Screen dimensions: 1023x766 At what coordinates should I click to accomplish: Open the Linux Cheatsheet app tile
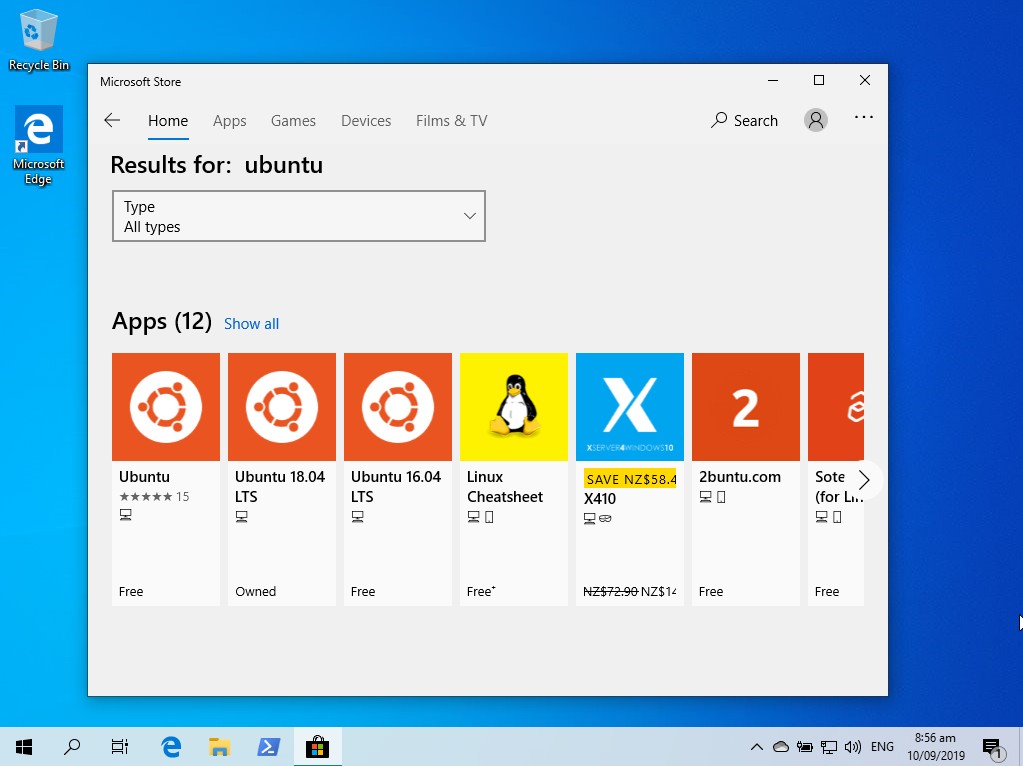tap(513, 407)
